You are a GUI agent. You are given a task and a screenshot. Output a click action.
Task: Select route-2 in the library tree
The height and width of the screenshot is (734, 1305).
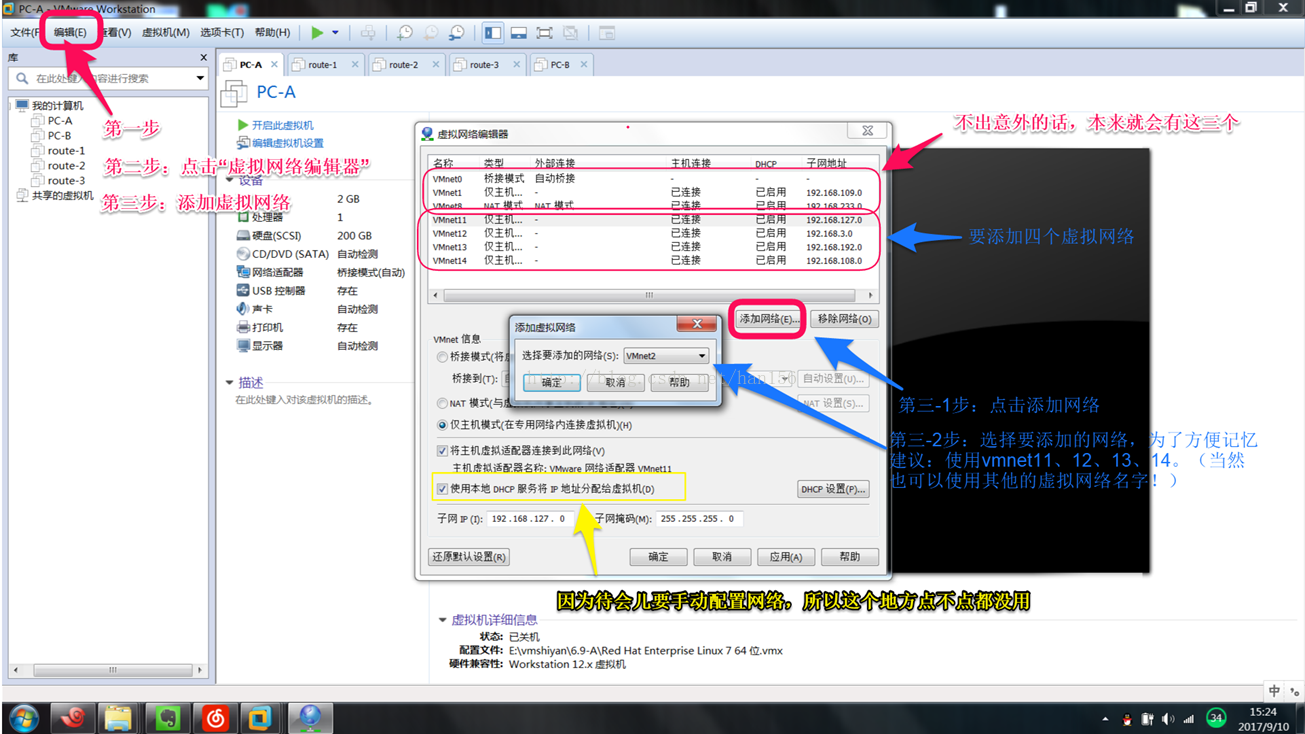(66, 165)
